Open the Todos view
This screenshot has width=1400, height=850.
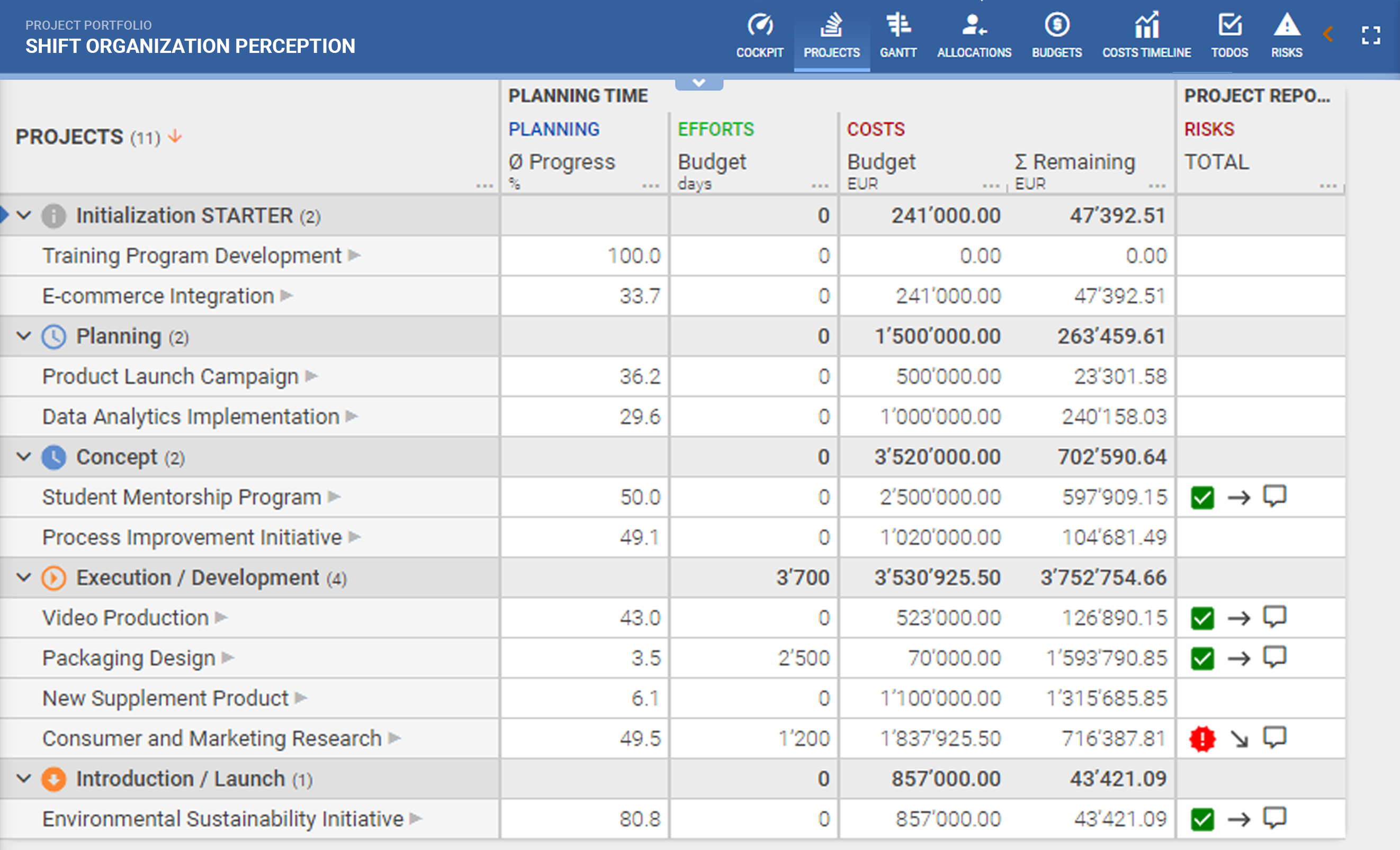tap(1230, 37)
